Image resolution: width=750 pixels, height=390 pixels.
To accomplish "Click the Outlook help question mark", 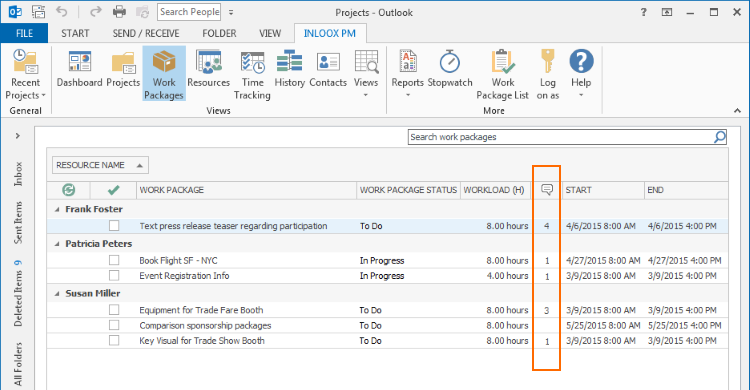I will pyautogui.click(x=643, y=12).
